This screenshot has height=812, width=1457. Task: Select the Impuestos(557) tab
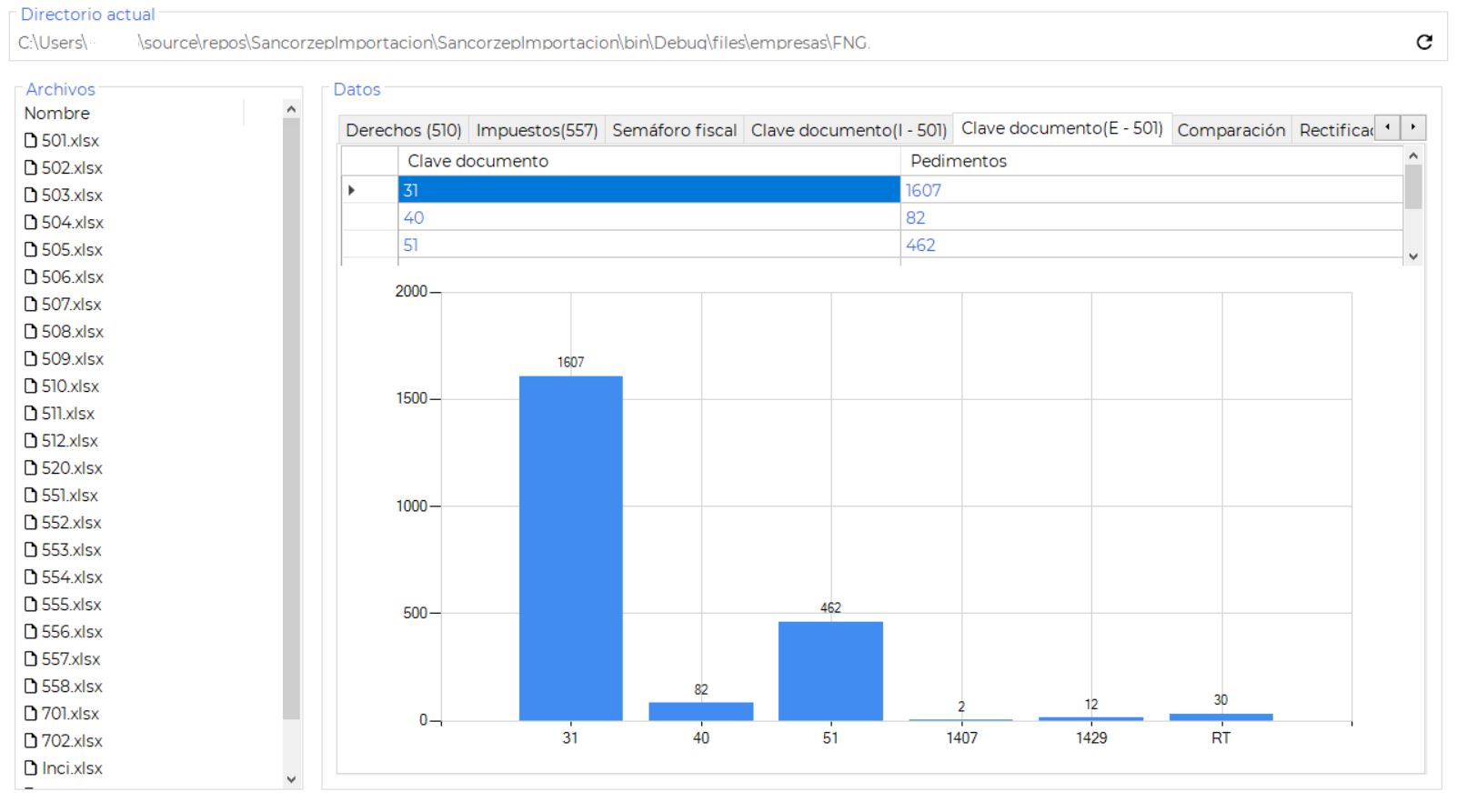point(537,130)
